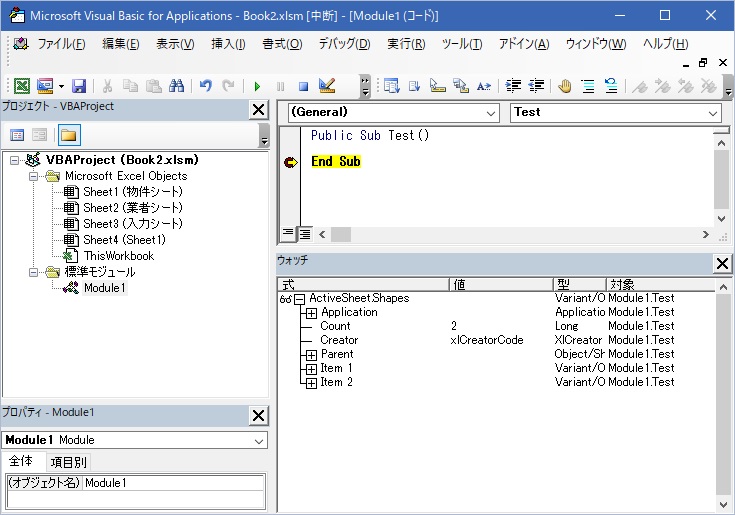Viewport: 735px width, 515px height.
Task: Switch to Full Module View button
Action: click(x=305, y=233)
